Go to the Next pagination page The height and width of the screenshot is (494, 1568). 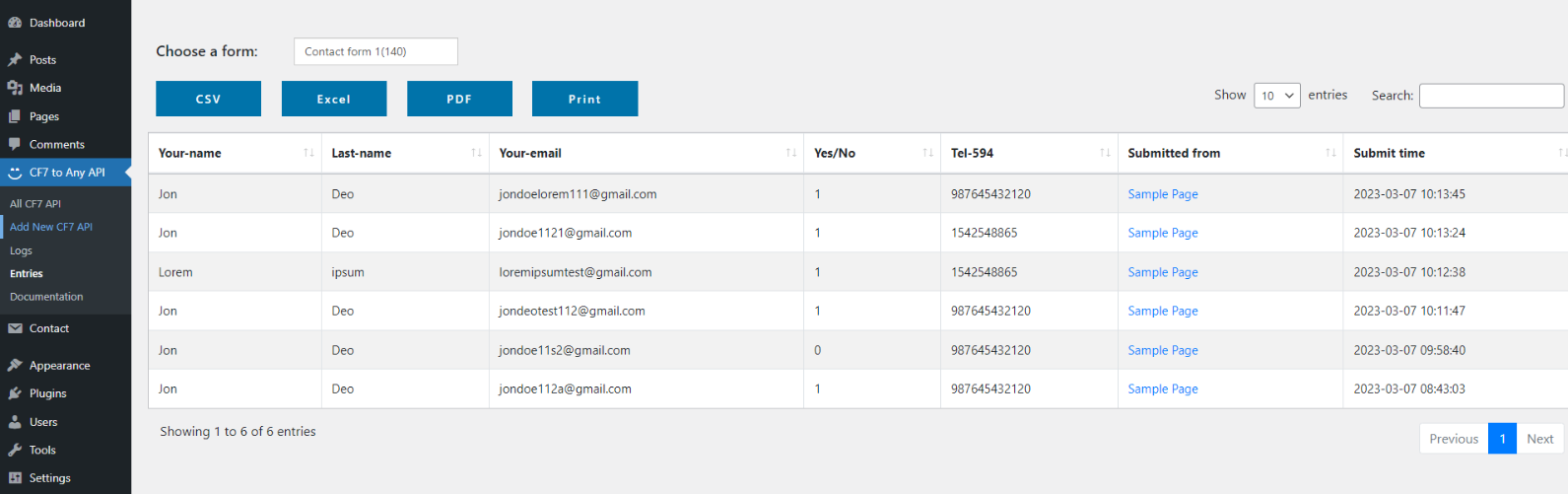pos(1539,439)
